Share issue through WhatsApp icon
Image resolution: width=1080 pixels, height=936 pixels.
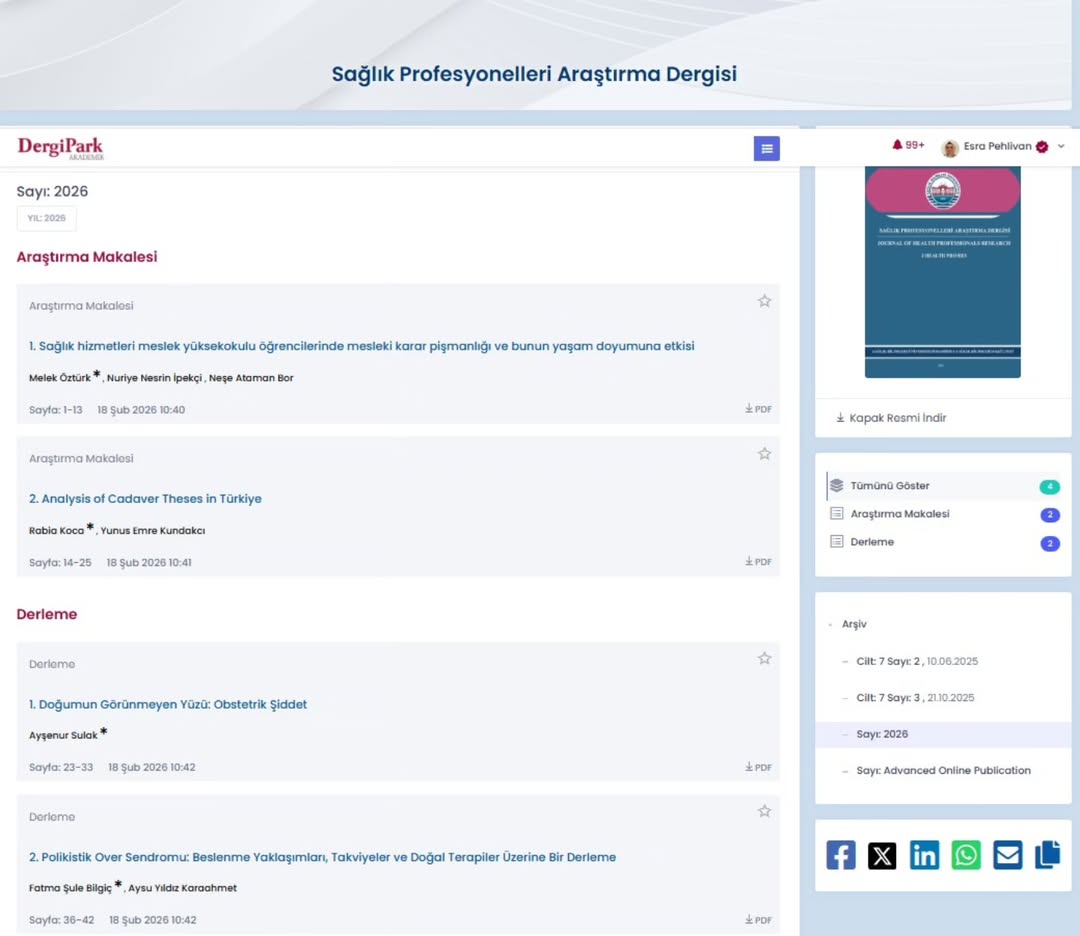[966, 855]
